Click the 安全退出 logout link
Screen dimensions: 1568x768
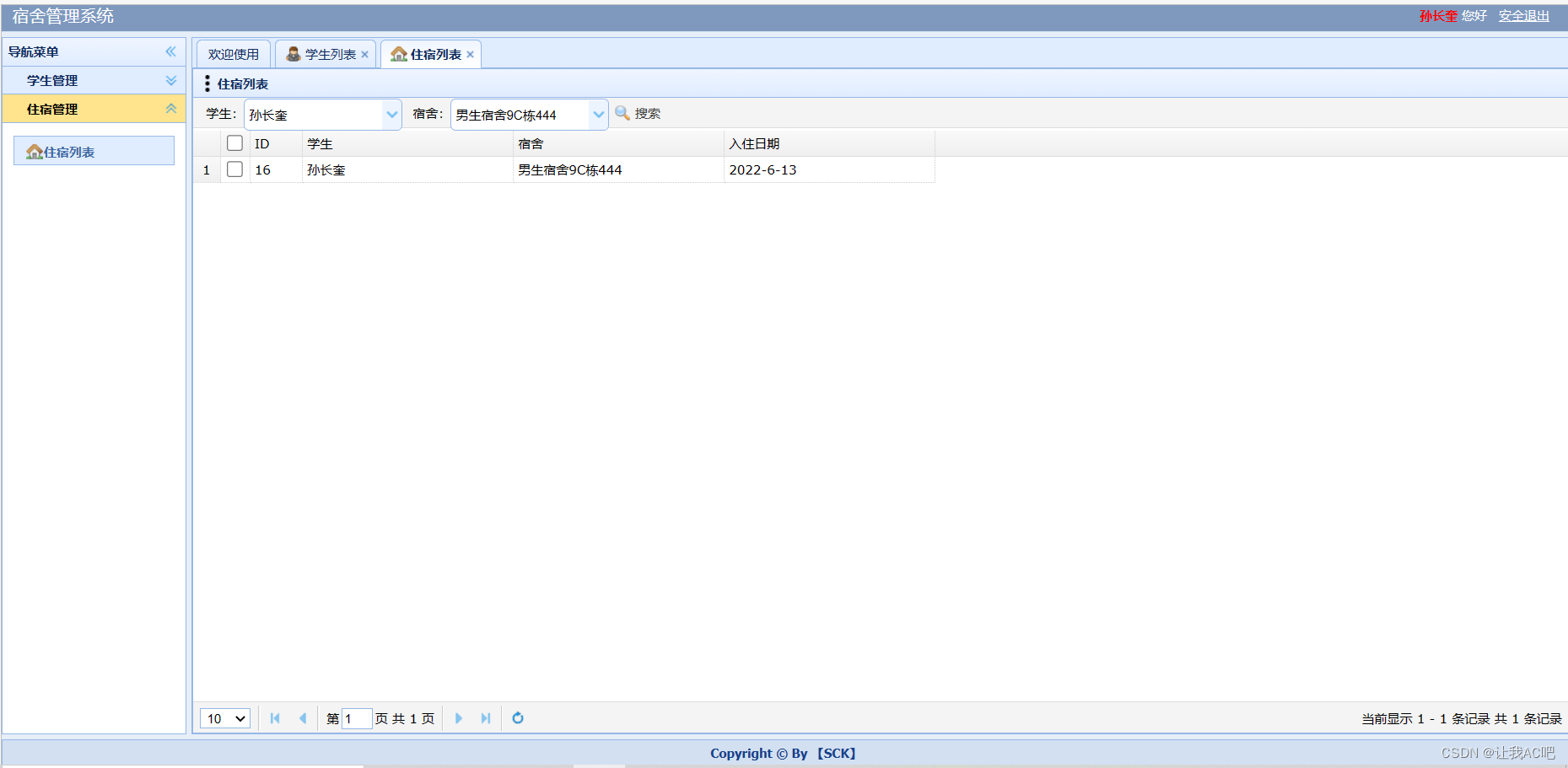1523,16
